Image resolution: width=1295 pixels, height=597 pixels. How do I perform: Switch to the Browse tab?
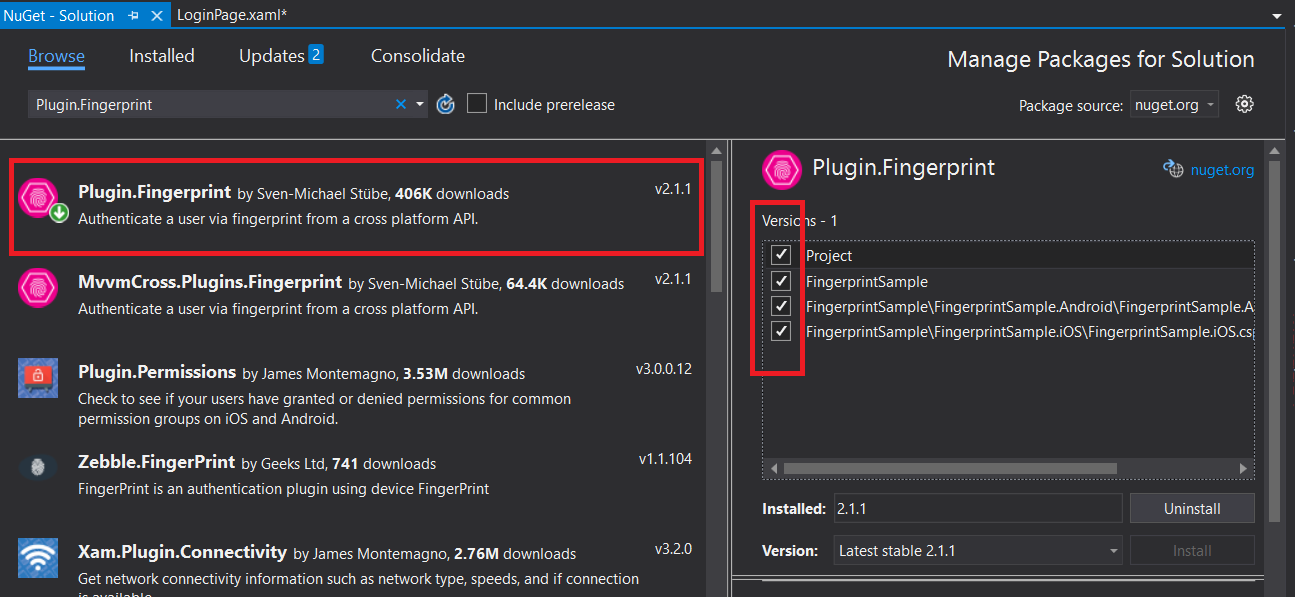pyautogui.click(x=56, y=56)
